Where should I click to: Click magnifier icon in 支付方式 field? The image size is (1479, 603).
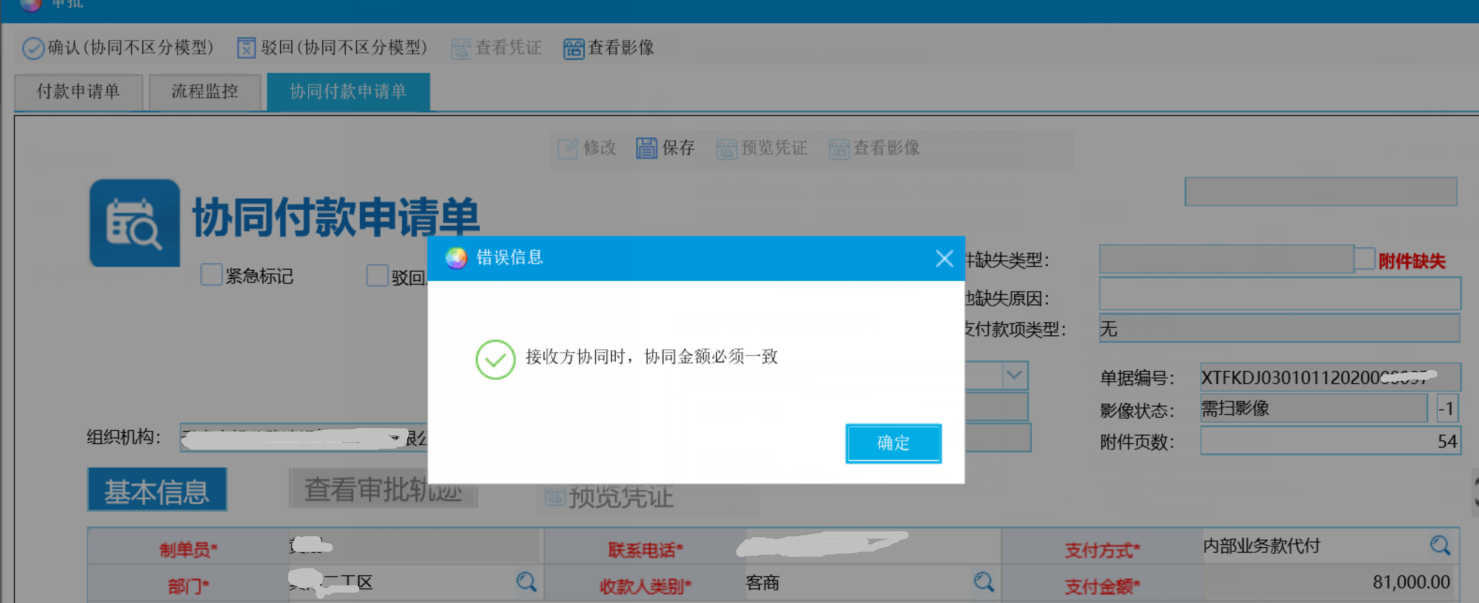(1439, 545)
